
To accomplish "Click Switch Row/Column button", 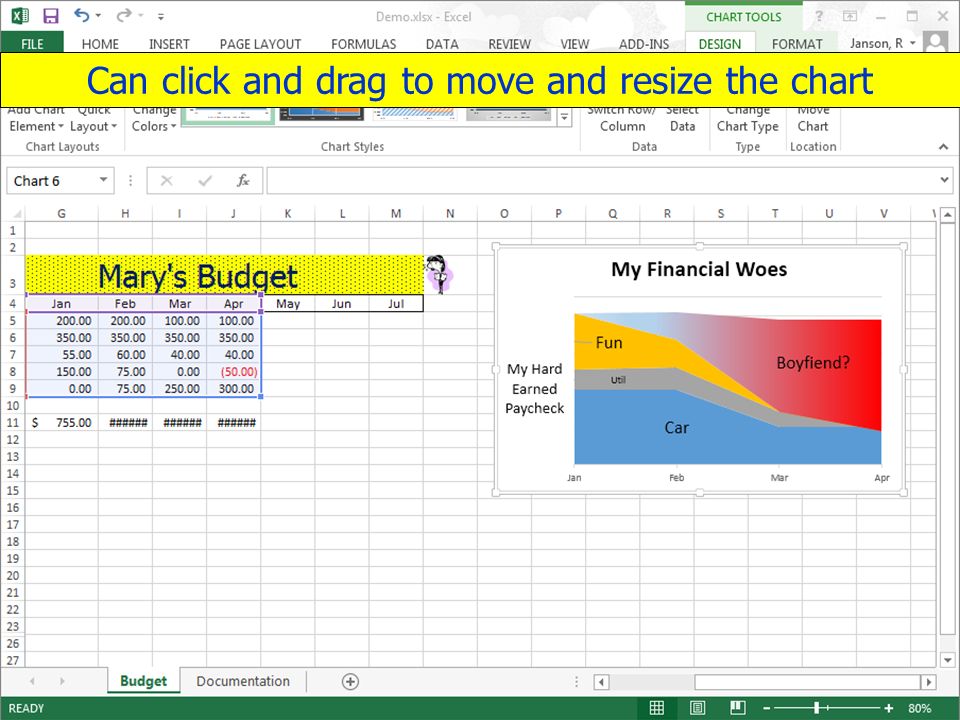I will (x=622, y=119).
